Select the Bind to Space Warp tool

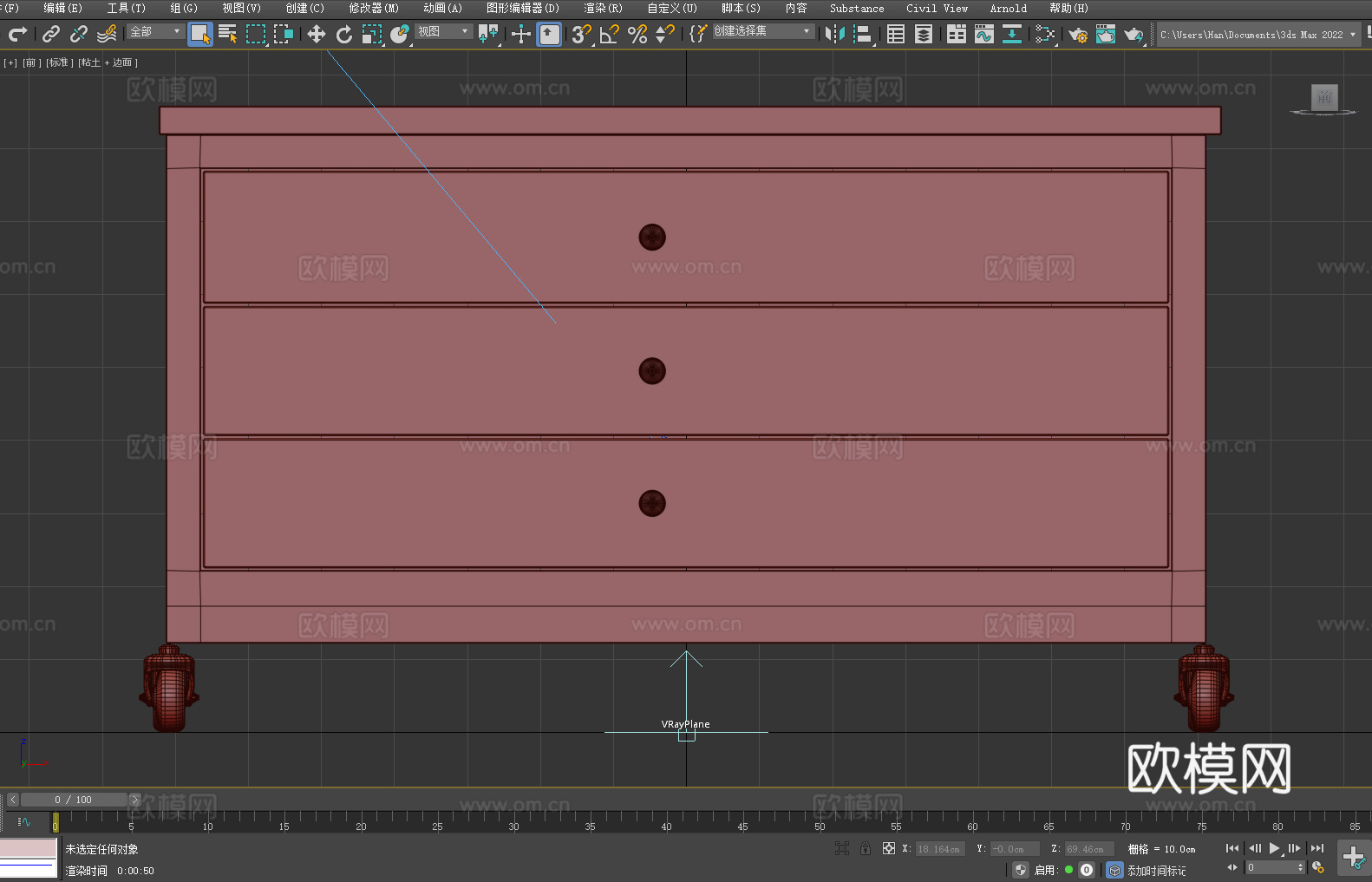[107, 34]
